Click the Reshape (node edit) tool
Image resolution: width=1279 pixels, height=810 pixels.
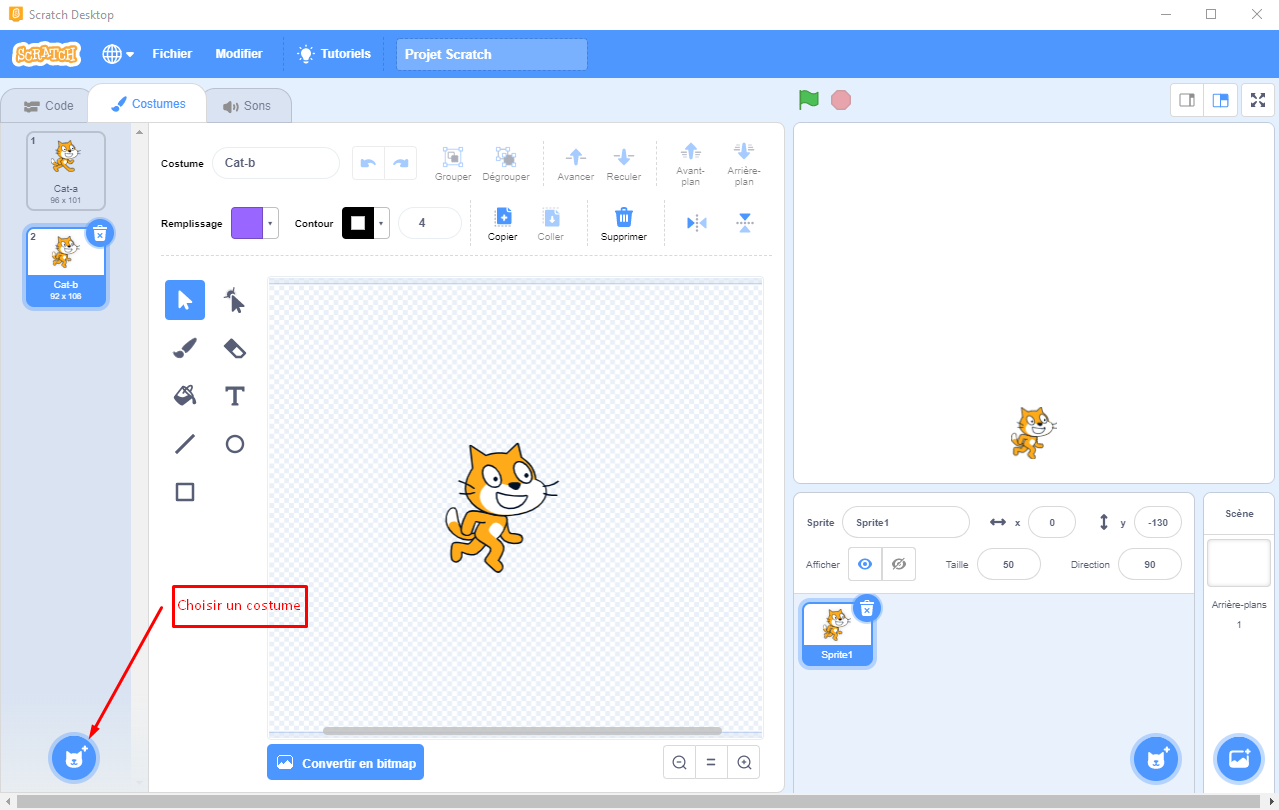point(235,300)
